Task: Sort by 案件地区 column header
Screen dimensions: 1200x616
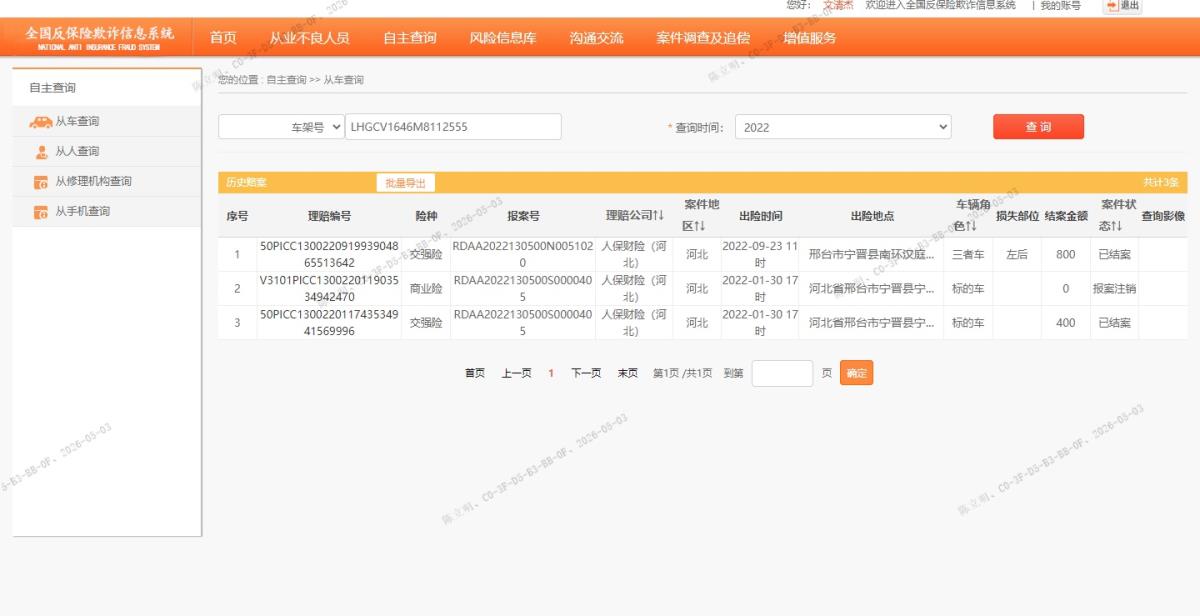Action: pyautogui.click(x=701, y=215)
